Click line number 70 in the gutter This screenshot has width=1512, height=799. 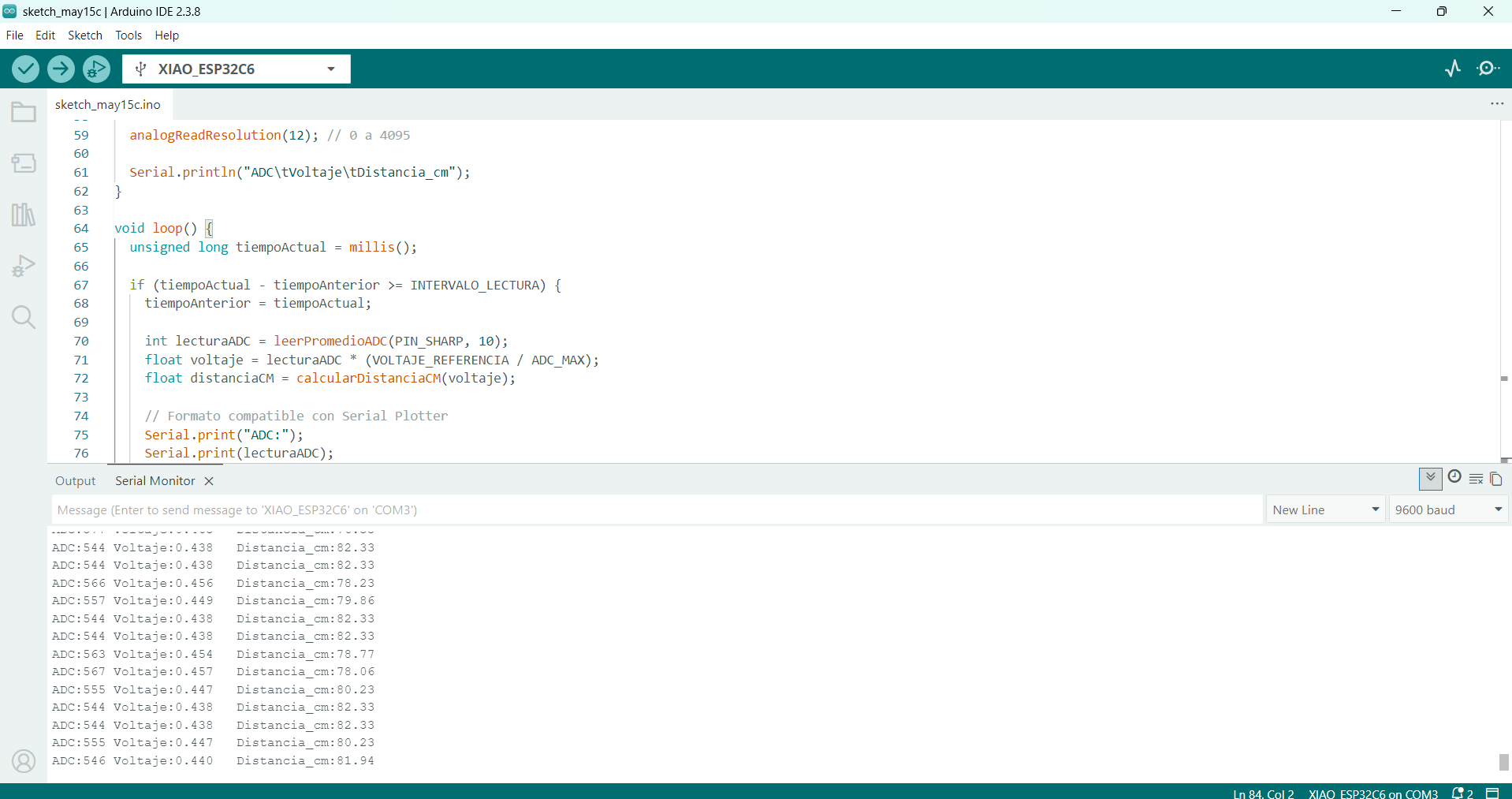(x=81, y=342)
